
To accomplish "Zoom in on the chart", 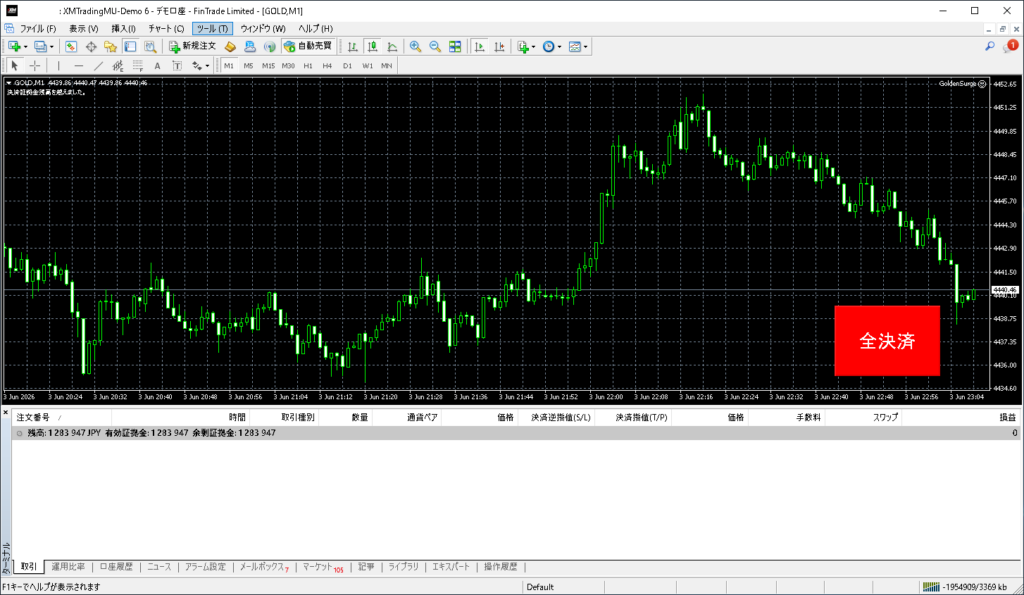I will click(x=415, y=46).
